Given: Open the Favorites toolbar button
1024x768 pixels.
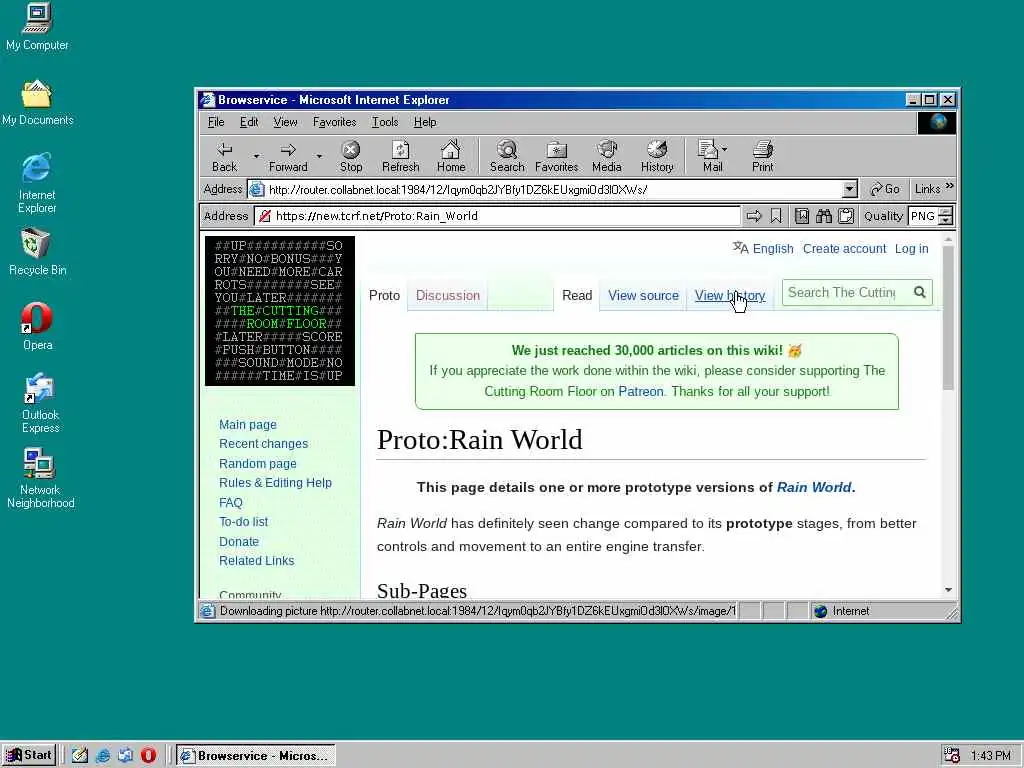Looking at the screenshot, I should coord(556,157).
